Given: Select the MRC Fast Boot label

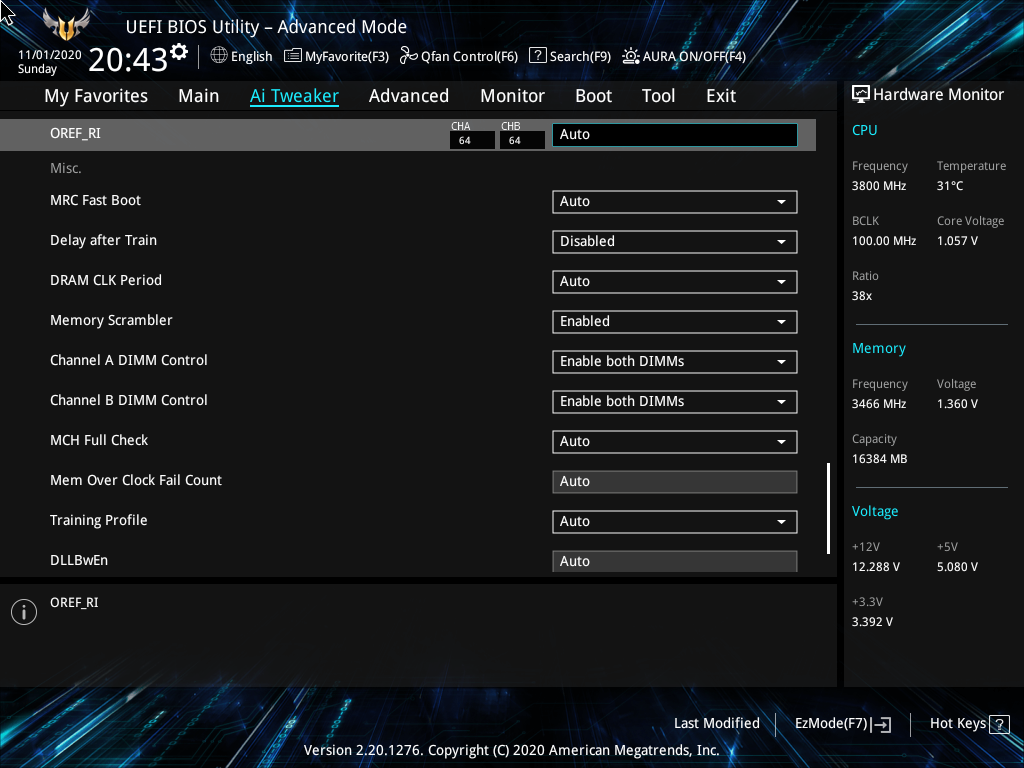Looking at the screenshot, I should (95, 200).
